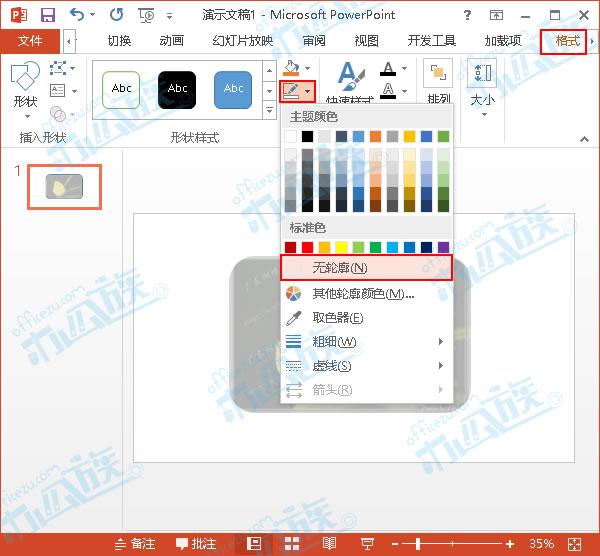Click the Undo arrow icon
Viewport: 600px width, 556px height.
77,15
